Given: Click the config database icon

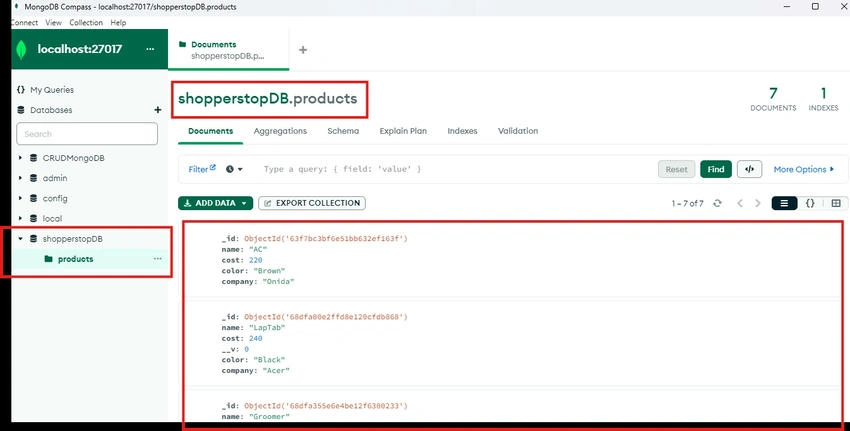Looking at the screenshot, I should click(34, 198).
